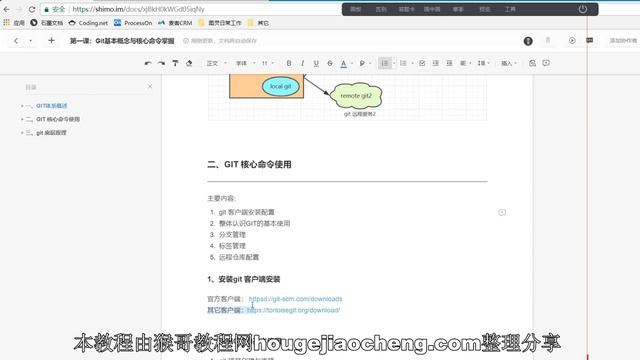Click the undo arrow in editor toolbar
This screenshot has width=640, height=360.
tap(148, 63)
